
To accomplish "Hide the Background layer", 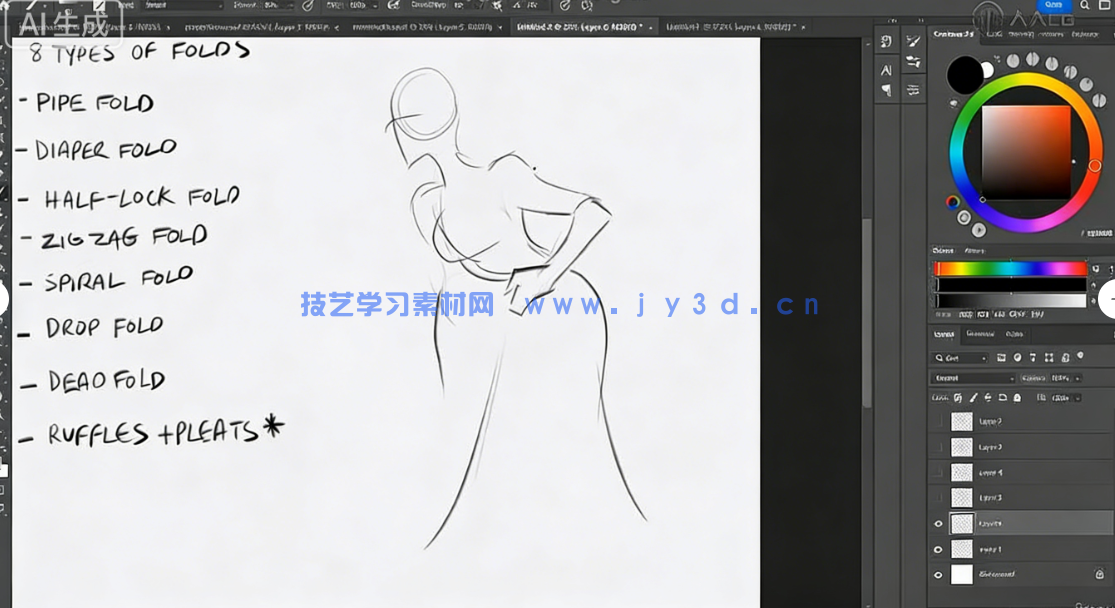I will point(938,574).
